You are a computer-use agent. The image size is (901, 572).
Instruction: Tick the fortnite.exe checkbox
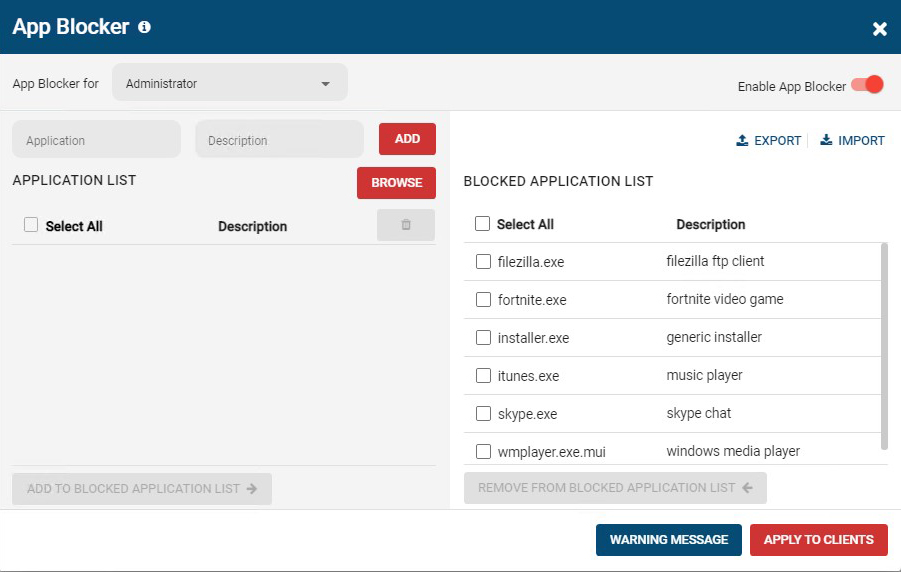tap(483, 300)
